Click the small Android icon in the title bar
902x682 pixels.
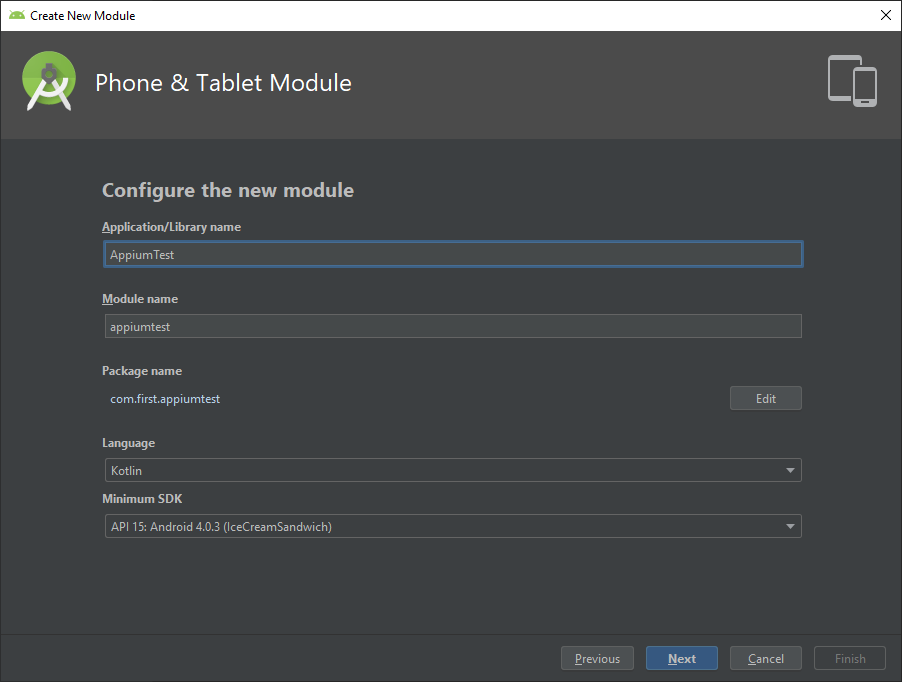(17, 15)
